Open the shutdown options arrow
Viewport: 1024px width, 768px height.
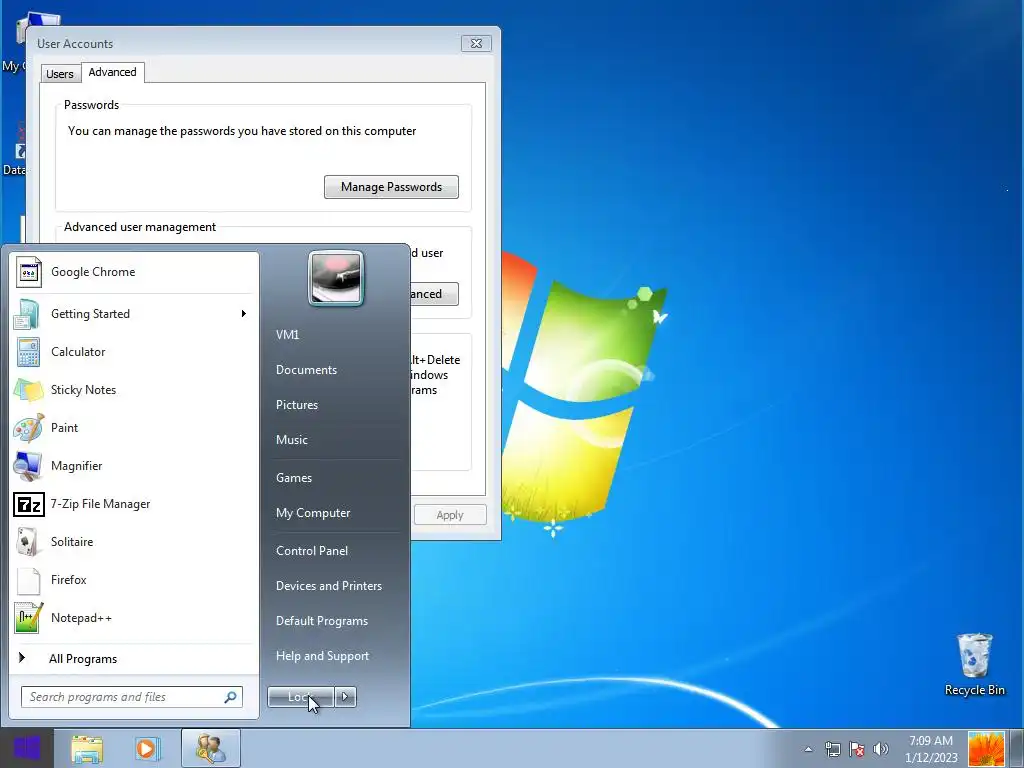345,697
